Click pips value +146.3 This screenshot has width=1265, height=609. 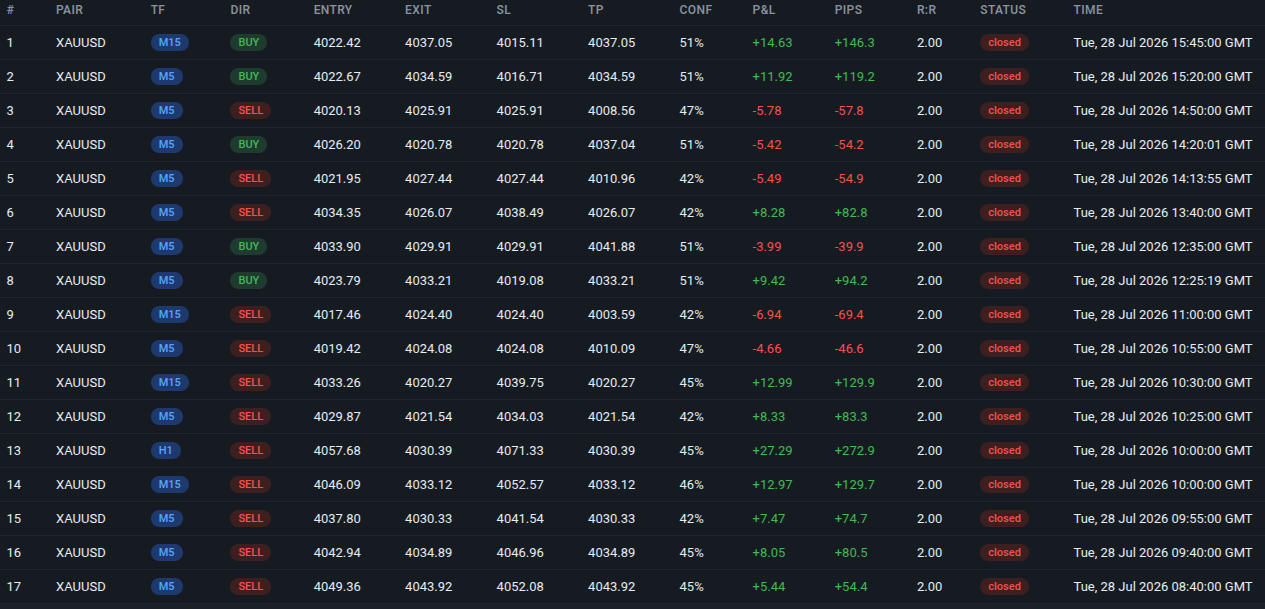point(854,43)
